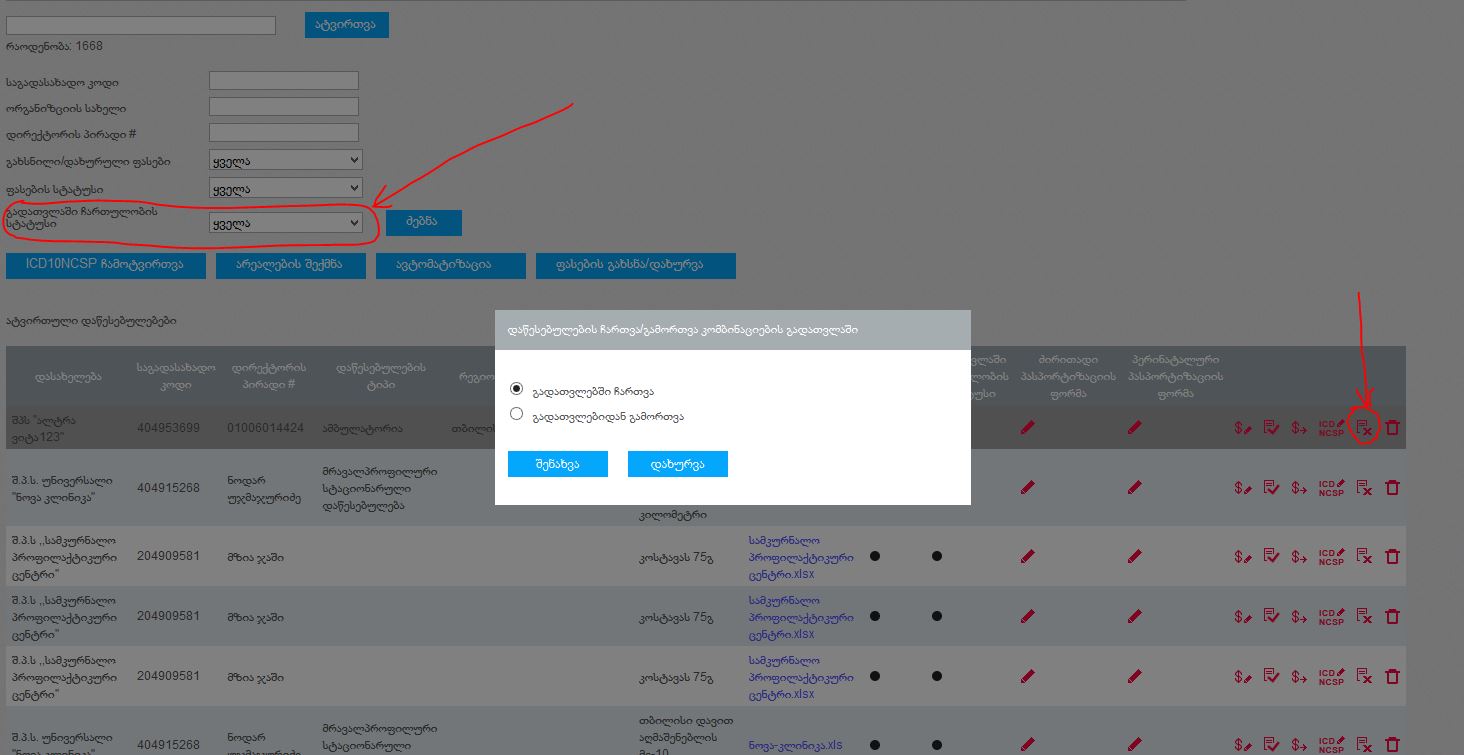1464x755 pixels.
Task: Open the 'გახსნილი/დახურული ფასები' dropdown
Action: pos(285,160)
